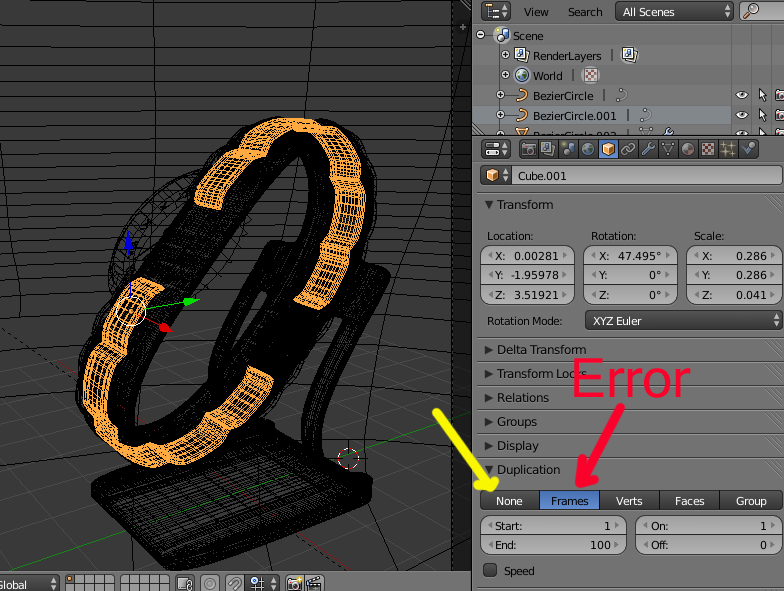Viewport: 784px width, 591px height.
Task: Click the curve data icon beside BezierCircle.001
Action: 646,116
